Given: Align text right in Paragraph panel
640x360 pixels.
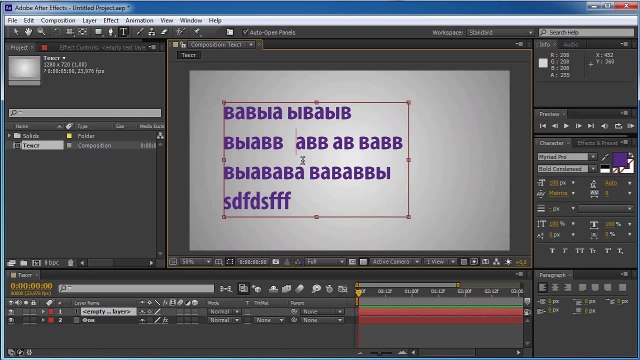Looking at the screenshot, I should coord(567,288).
